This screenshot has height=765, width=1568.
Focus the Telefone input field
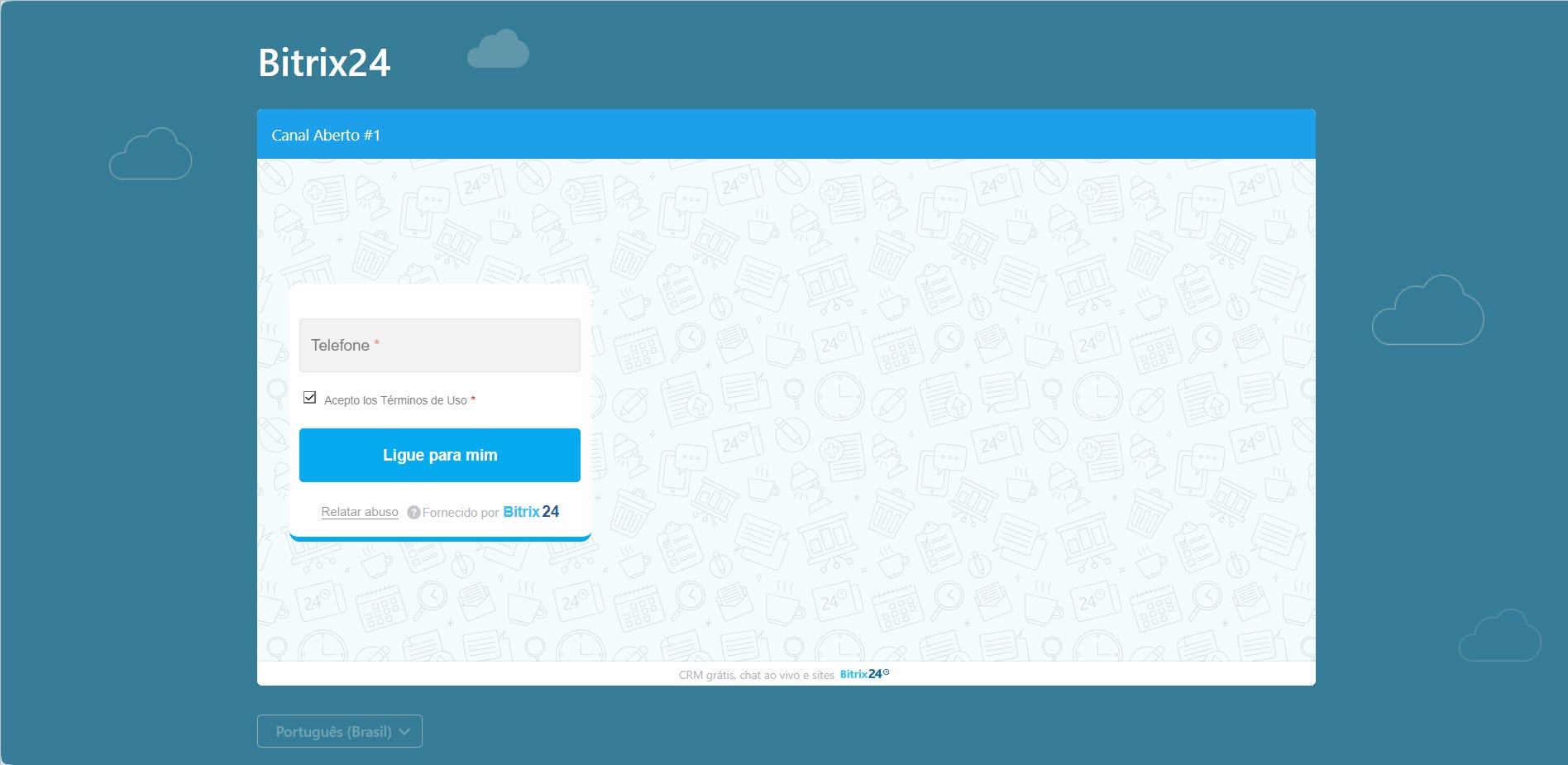tap(440, 345)
